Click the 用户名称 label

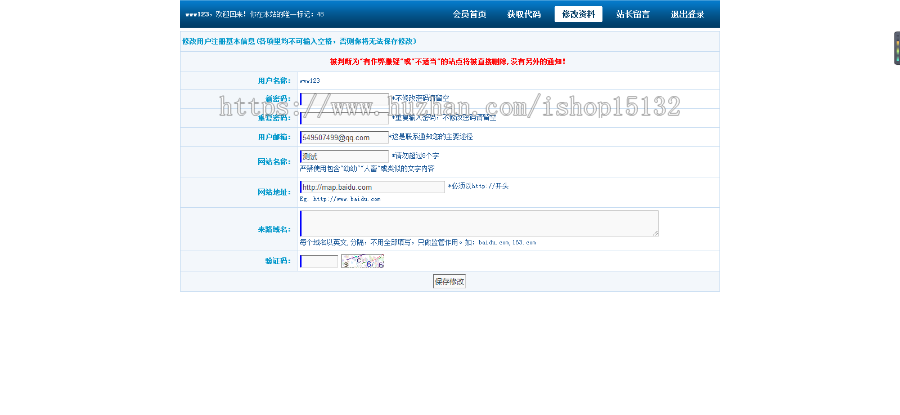click(x=274, y=81)
